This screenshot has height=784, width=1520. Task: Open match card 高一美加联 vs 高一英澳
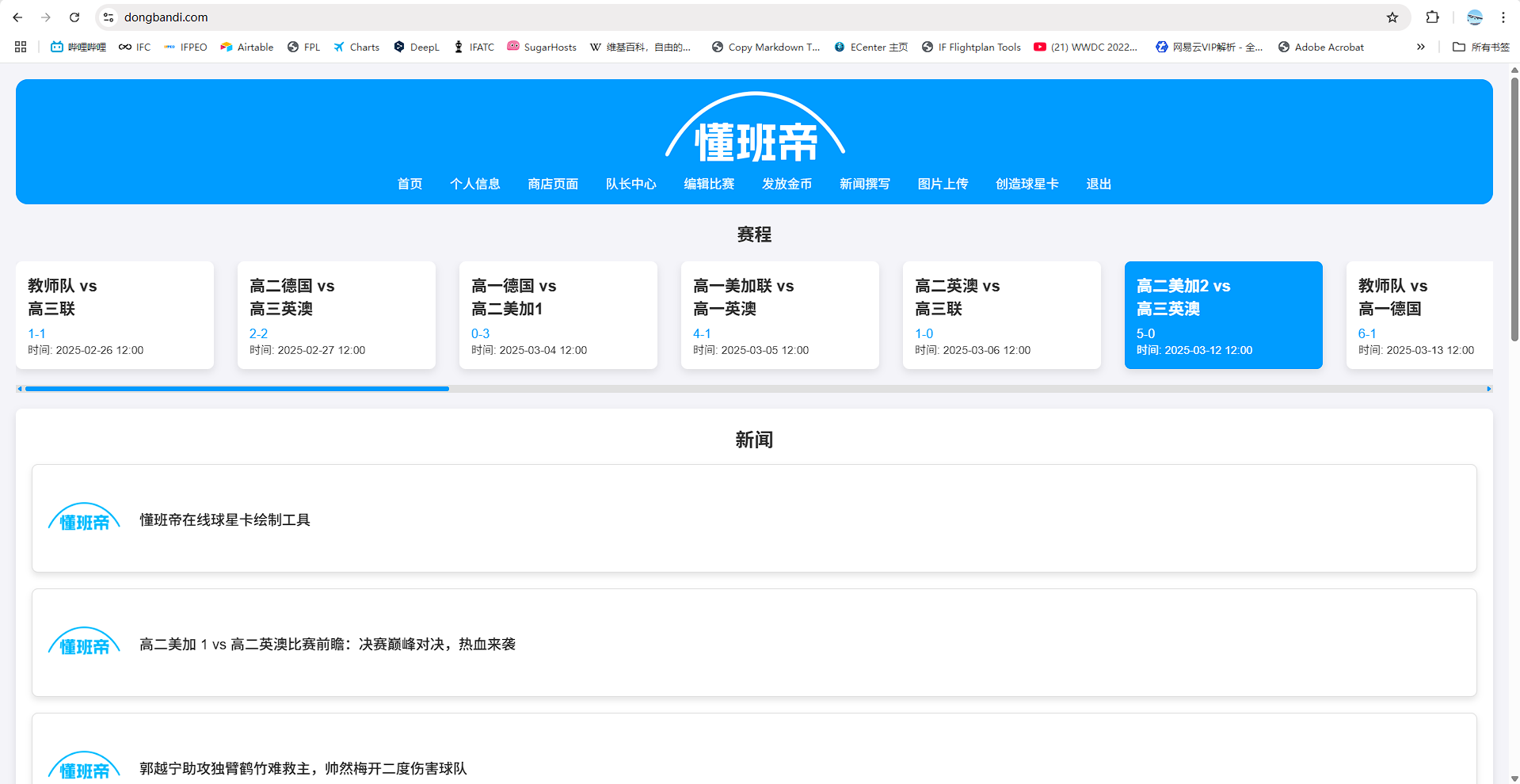pos(780,315)
